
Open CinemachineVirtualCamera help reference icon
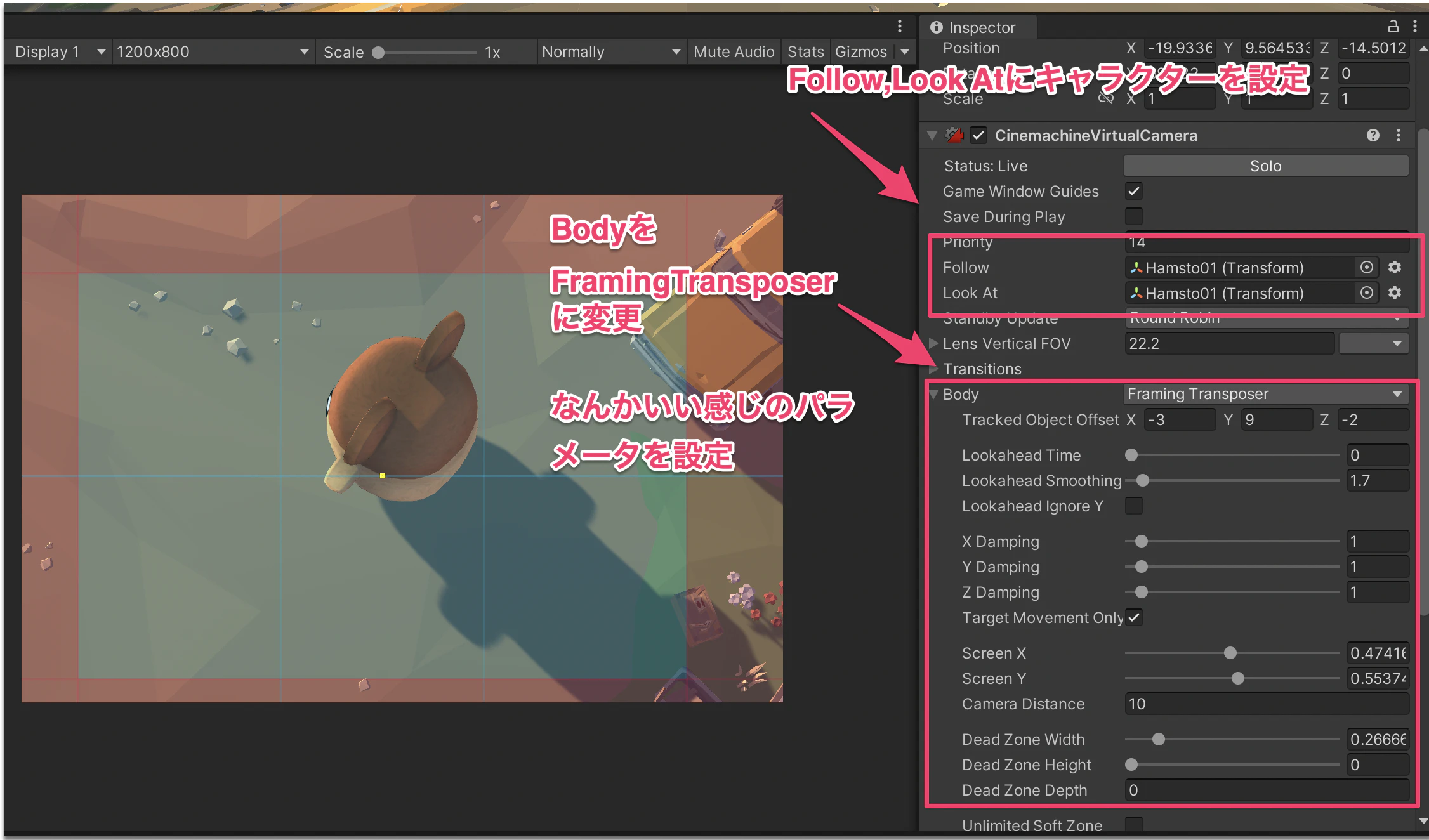tap(1373, 135)
